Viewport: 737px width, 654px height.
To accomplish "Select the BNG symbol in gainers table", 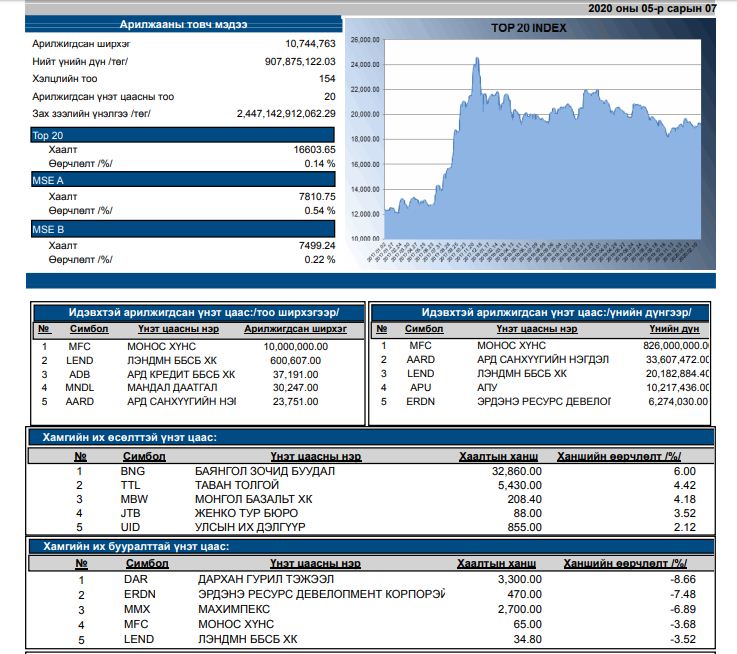I will 133,471.
